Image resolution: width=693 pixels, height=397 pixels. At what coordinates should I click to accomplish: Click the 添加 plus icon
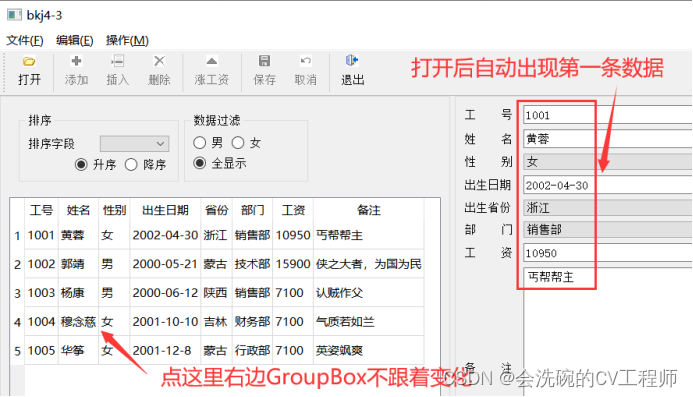[76, 61]
